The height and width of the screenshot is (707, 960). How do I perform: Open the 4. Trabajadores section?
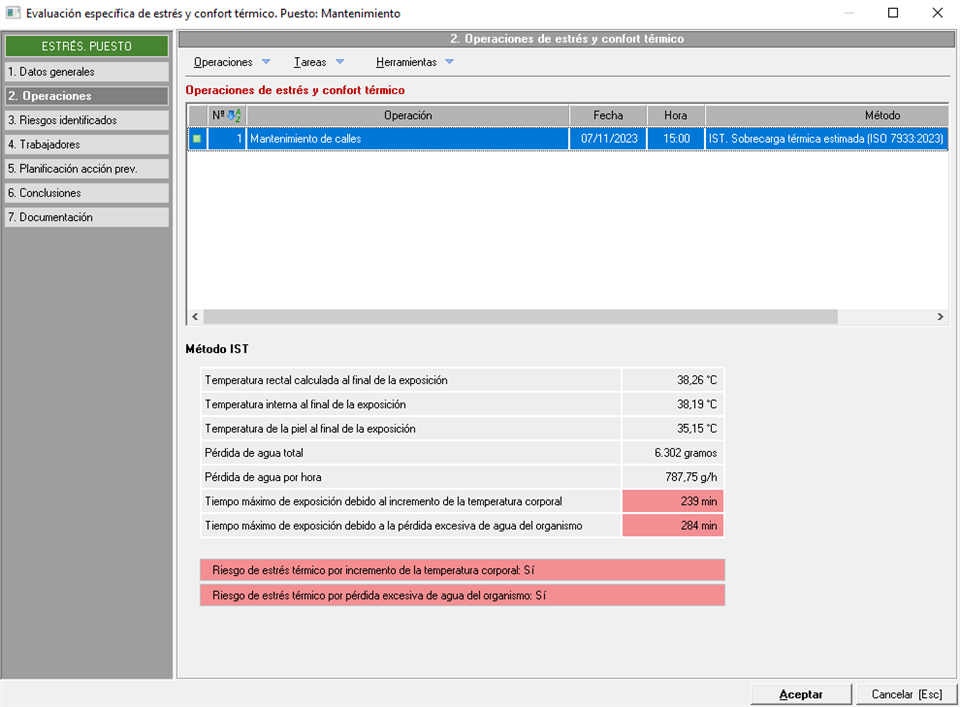(x=86, y=145)
